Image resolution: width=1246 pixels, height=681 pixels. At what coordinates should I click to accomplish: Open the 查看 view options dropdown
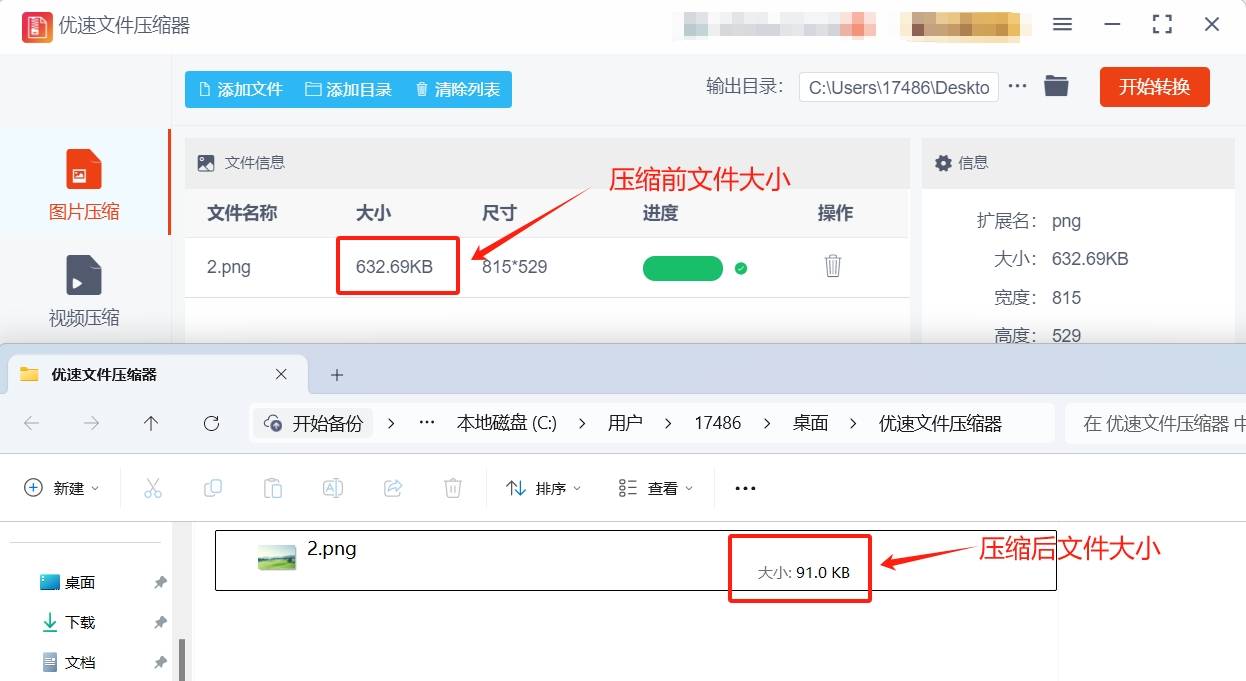tap(655, 487)
